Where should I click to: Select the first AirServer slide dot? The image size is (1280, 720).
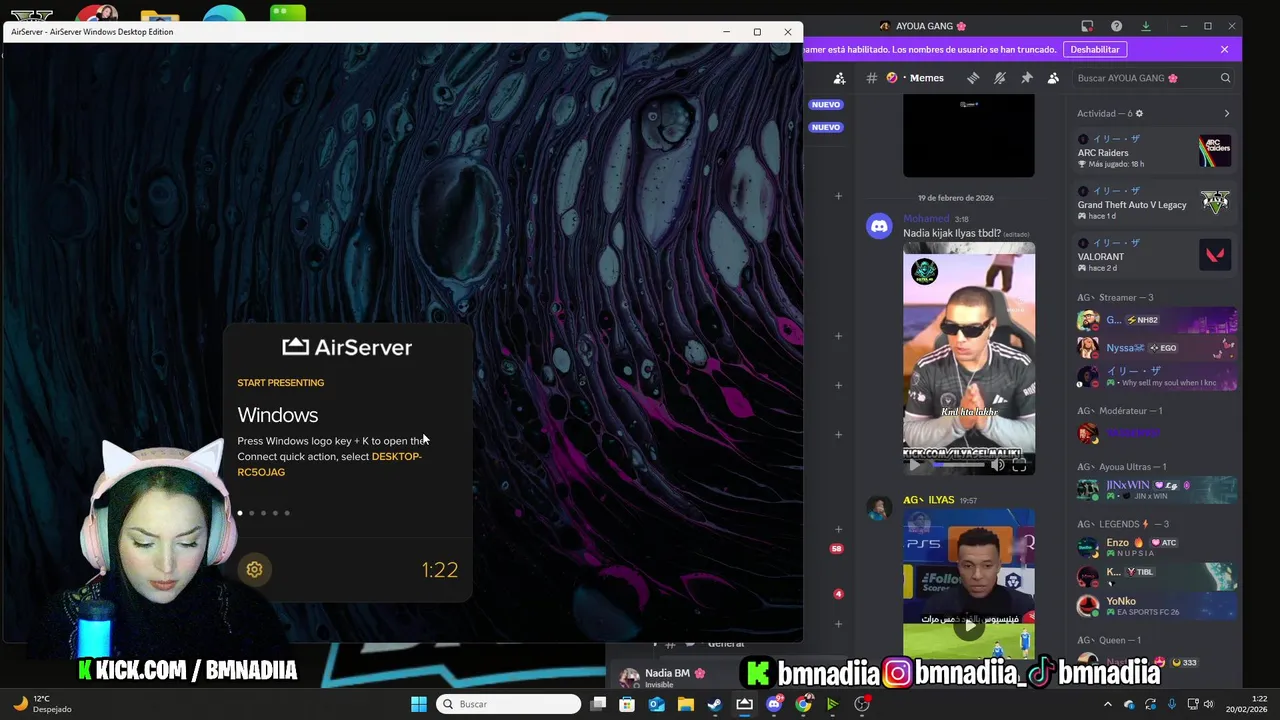pyautogui.click(x=240, y=513)
